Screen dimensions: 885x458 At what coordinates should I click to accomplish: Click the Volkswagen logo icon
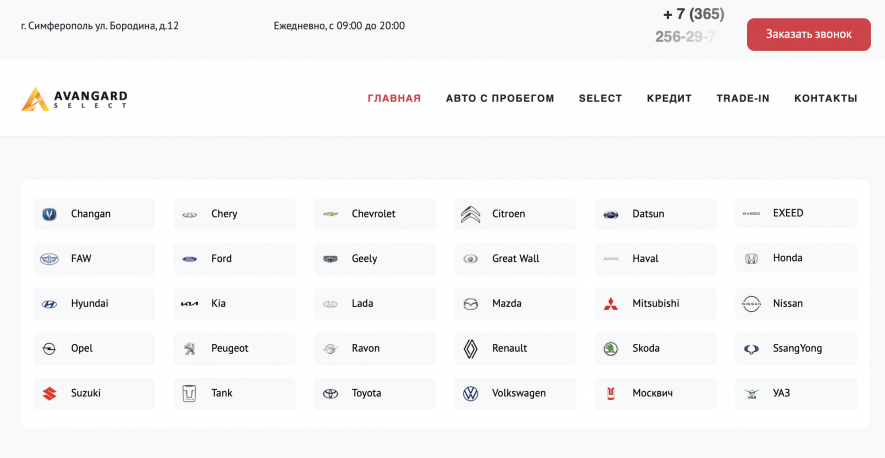pos(470,394)
